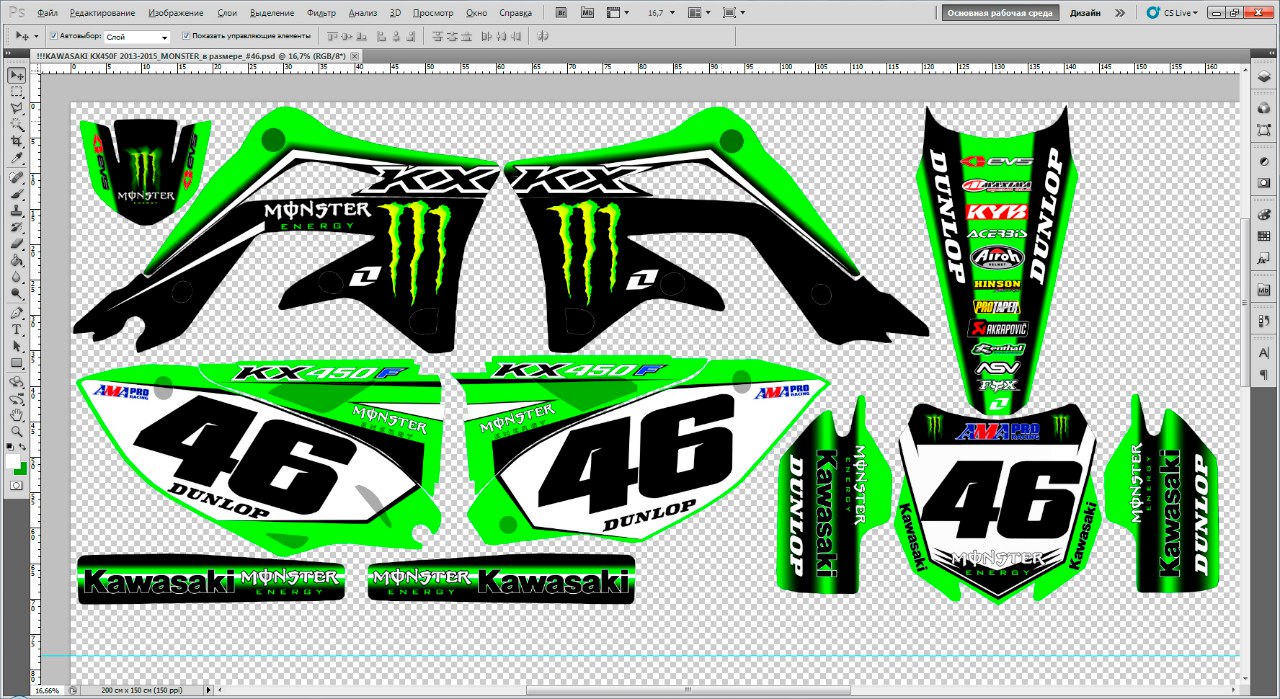
Task: Select the Rectangle shape tool
Action: coord(17,362)
